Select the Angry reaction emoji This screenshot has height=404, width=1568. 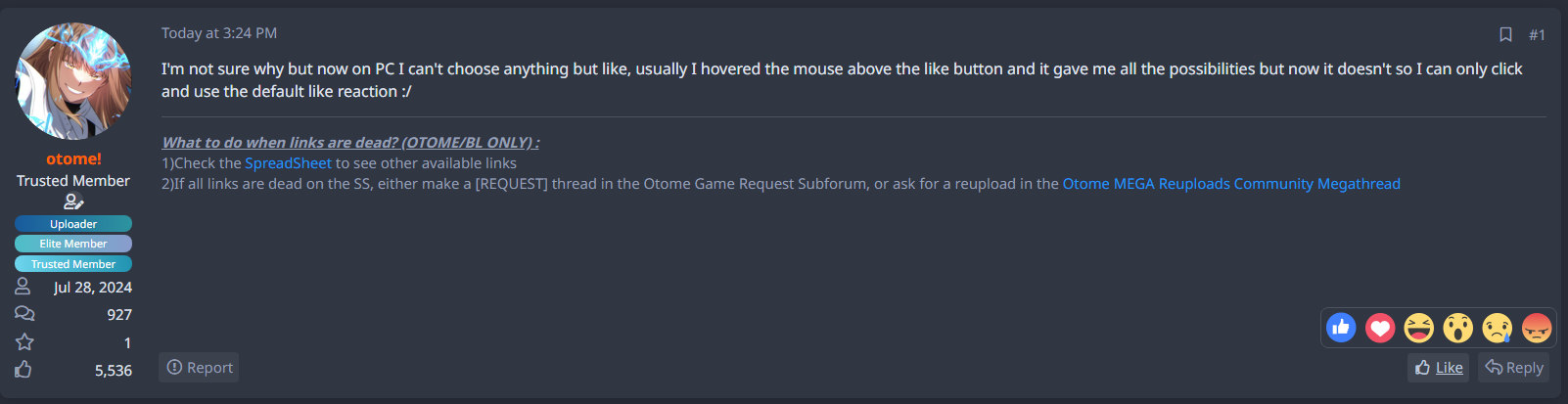[1537, 328]
